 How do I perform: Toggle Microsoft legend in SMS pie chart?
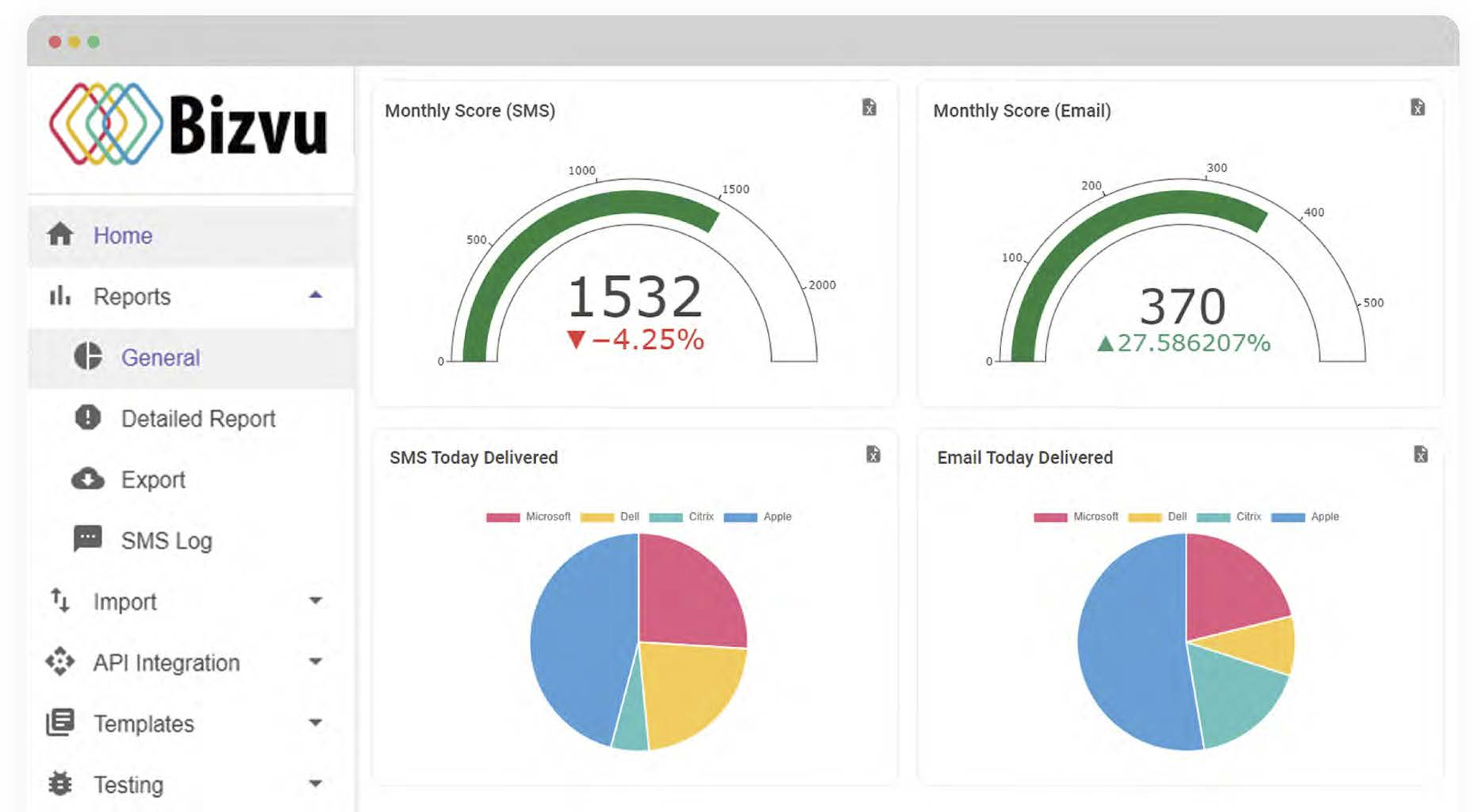tap(528, 517)
